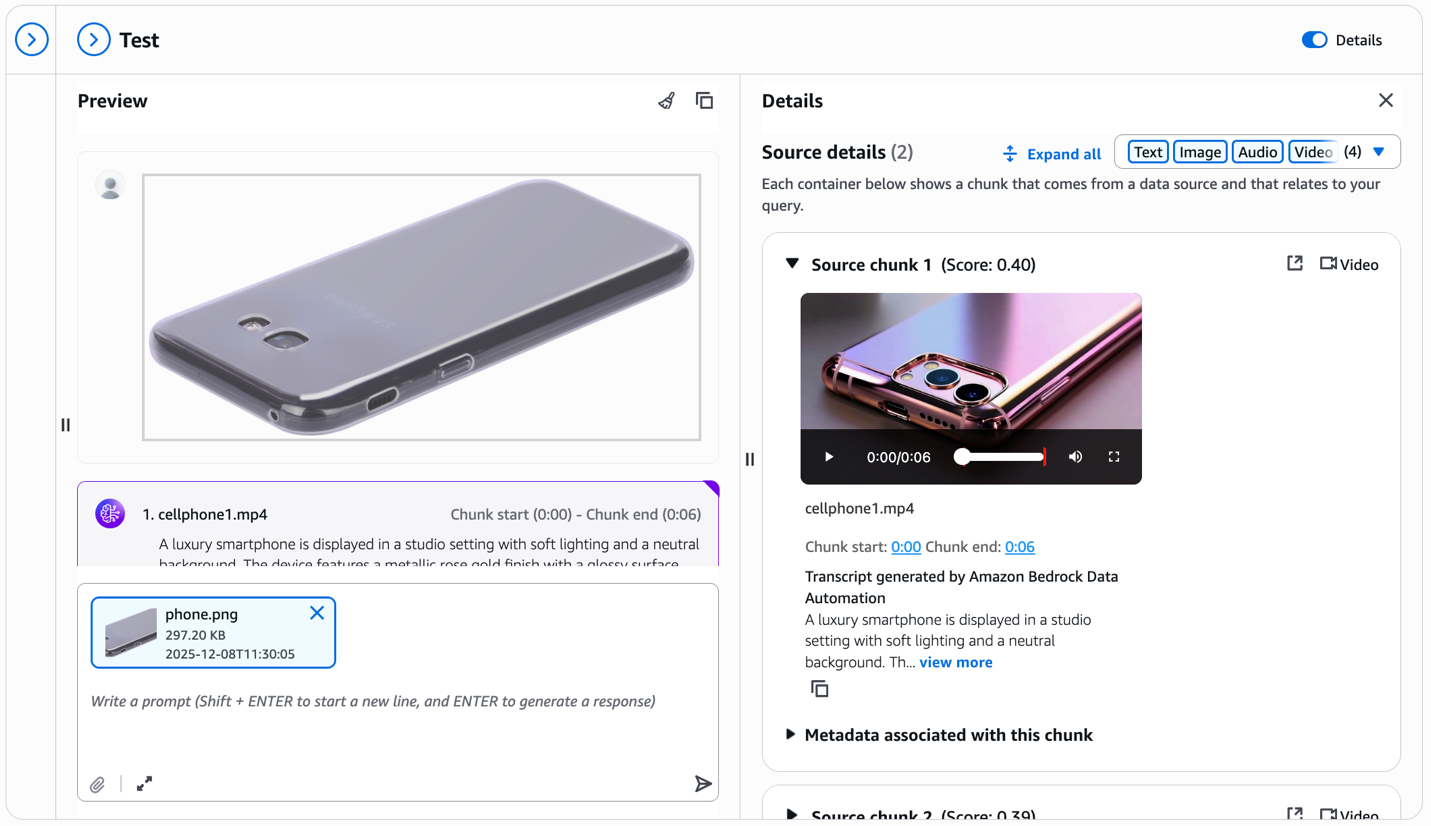Click the view more transcript link
Screen dimensions: 1431x826
click(x=956, y=662)
